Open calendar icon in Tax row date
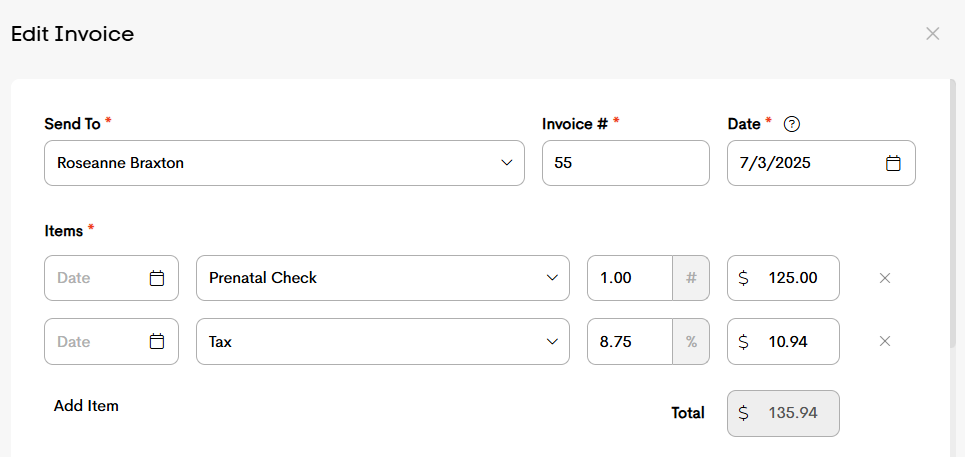 click(x=157, y=341)
